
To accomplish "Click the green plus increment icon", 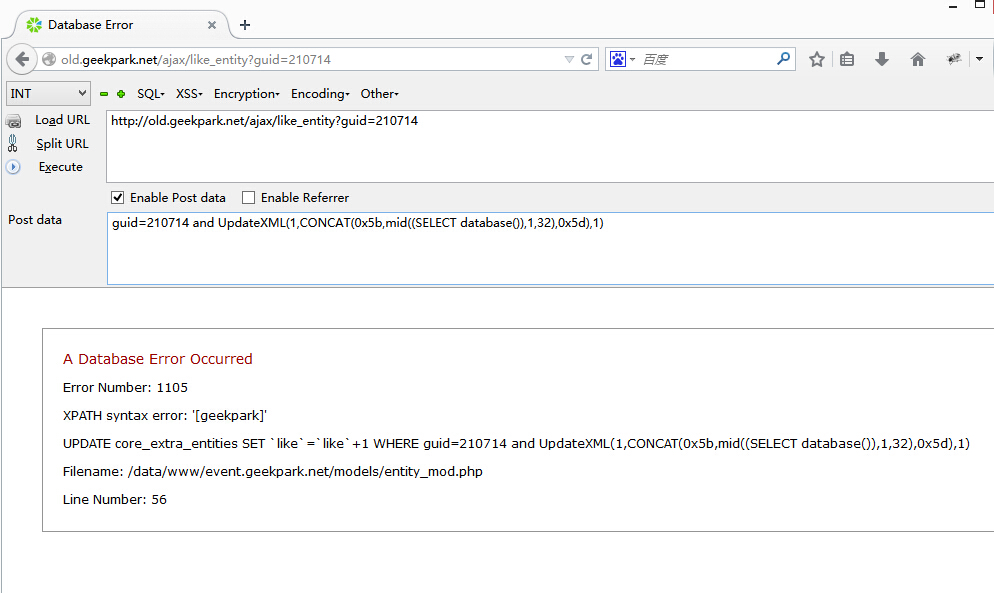I will click(x=121, y=94).
